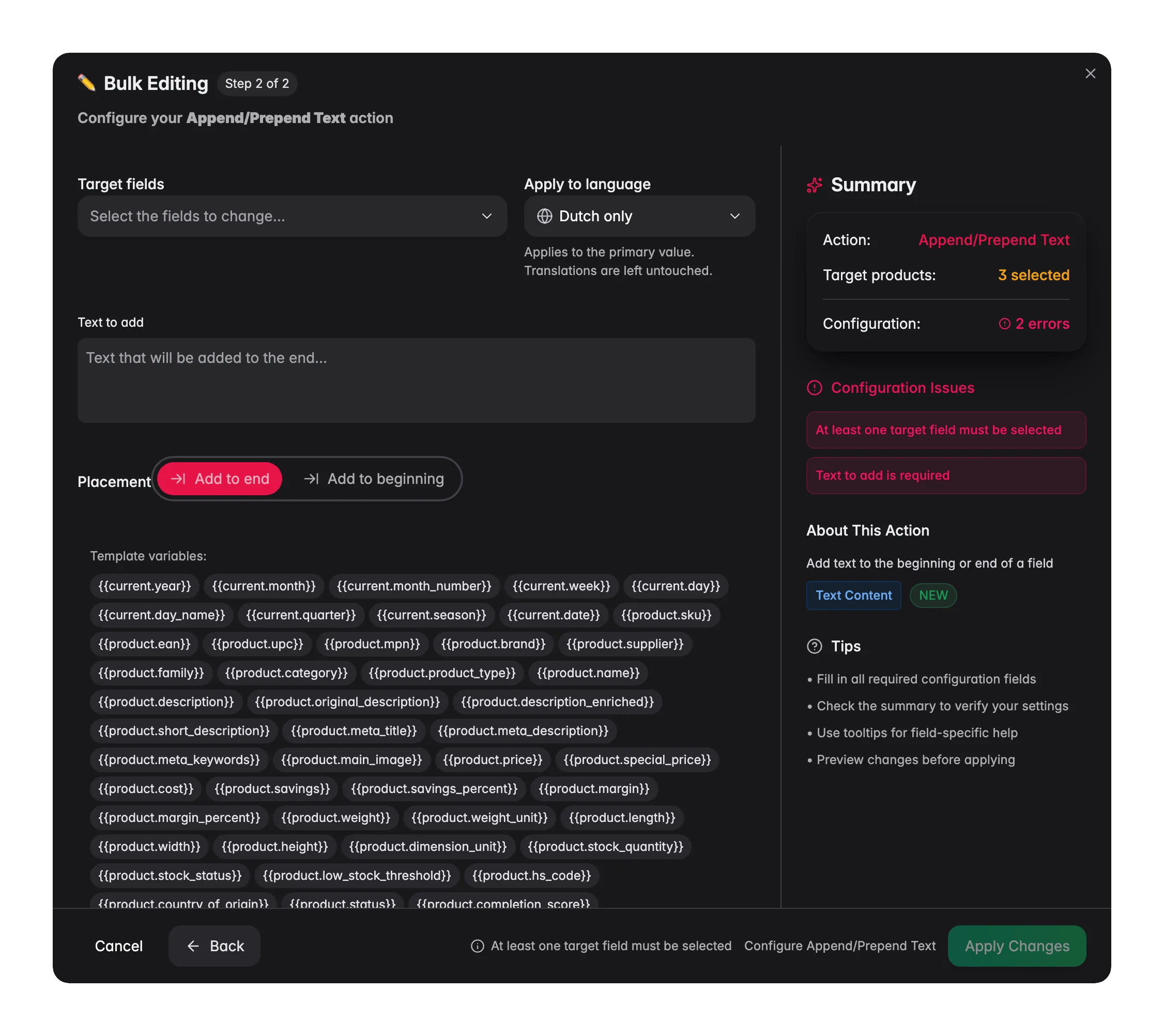Click the Text Content tag

pyautogui.click(x=853, y=595)
